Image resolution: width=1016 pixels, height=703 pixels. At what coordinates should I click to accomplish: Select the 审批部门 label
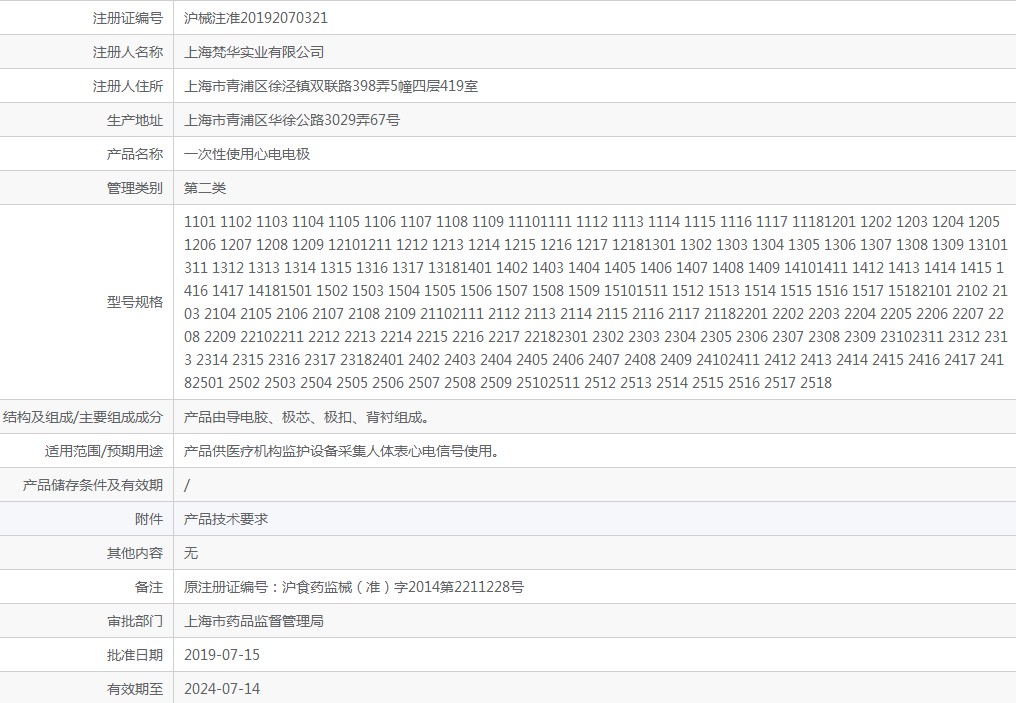[135, 621]
